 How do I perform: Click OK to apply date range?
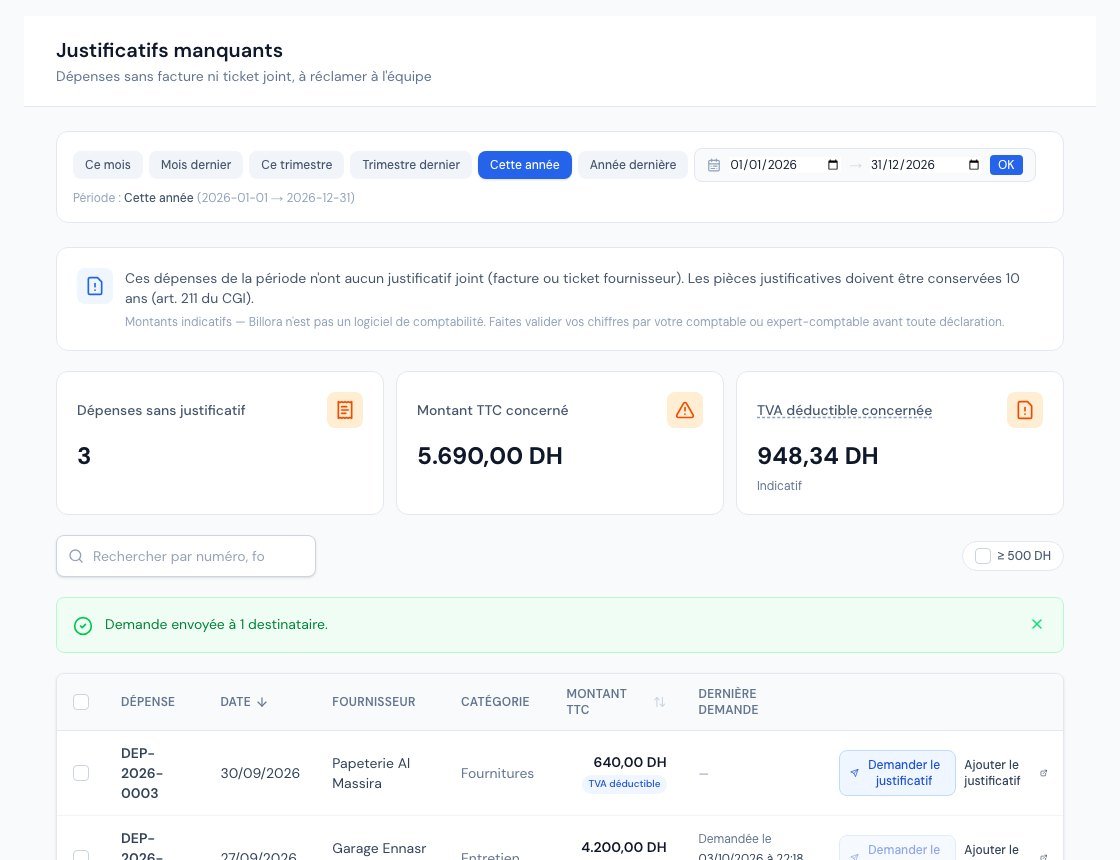[x=1006, y=165]
